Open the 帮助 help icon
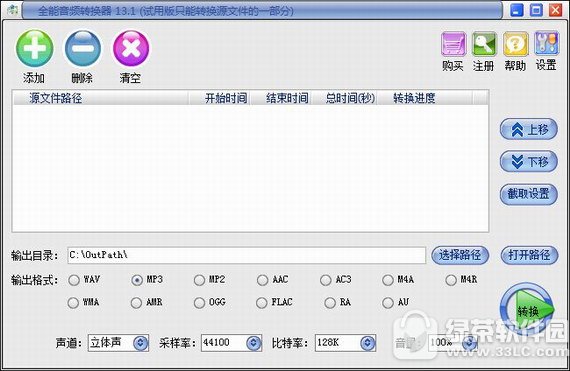 click(x=515, y=44)
